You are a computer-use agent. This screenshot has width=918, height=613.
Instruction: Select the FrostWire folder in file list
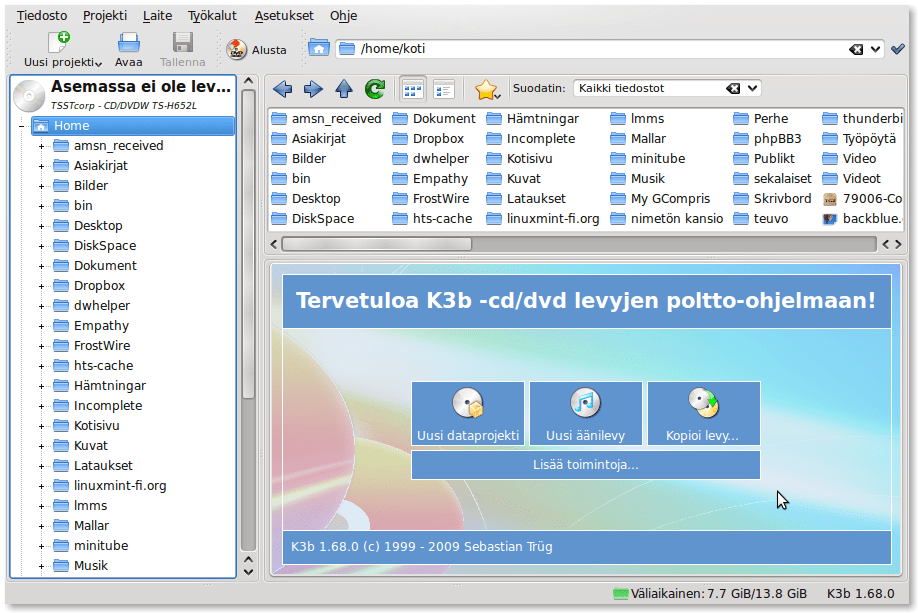click(x=431, y=198)
